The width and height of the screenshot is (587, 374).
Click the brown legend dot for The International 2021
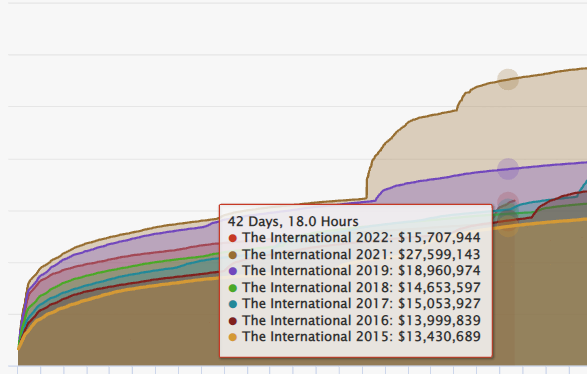(x=232, y=255)
